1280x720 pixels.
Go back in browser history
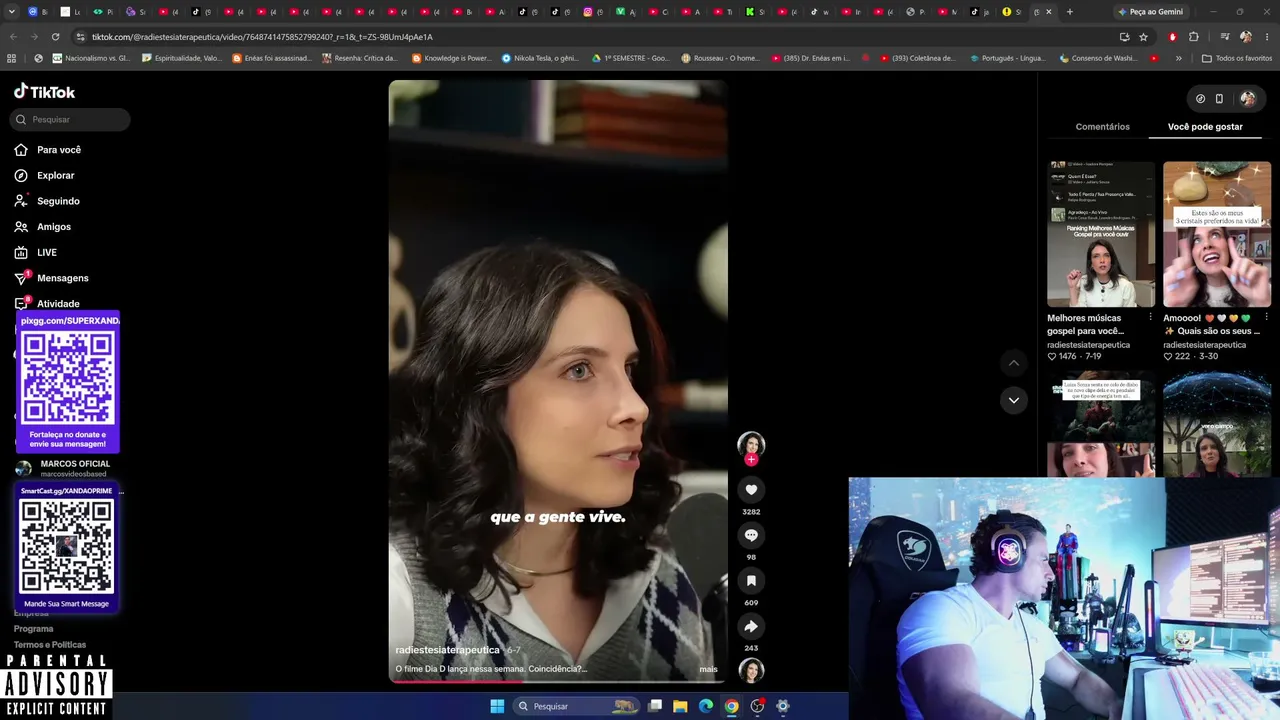(13, 37)
